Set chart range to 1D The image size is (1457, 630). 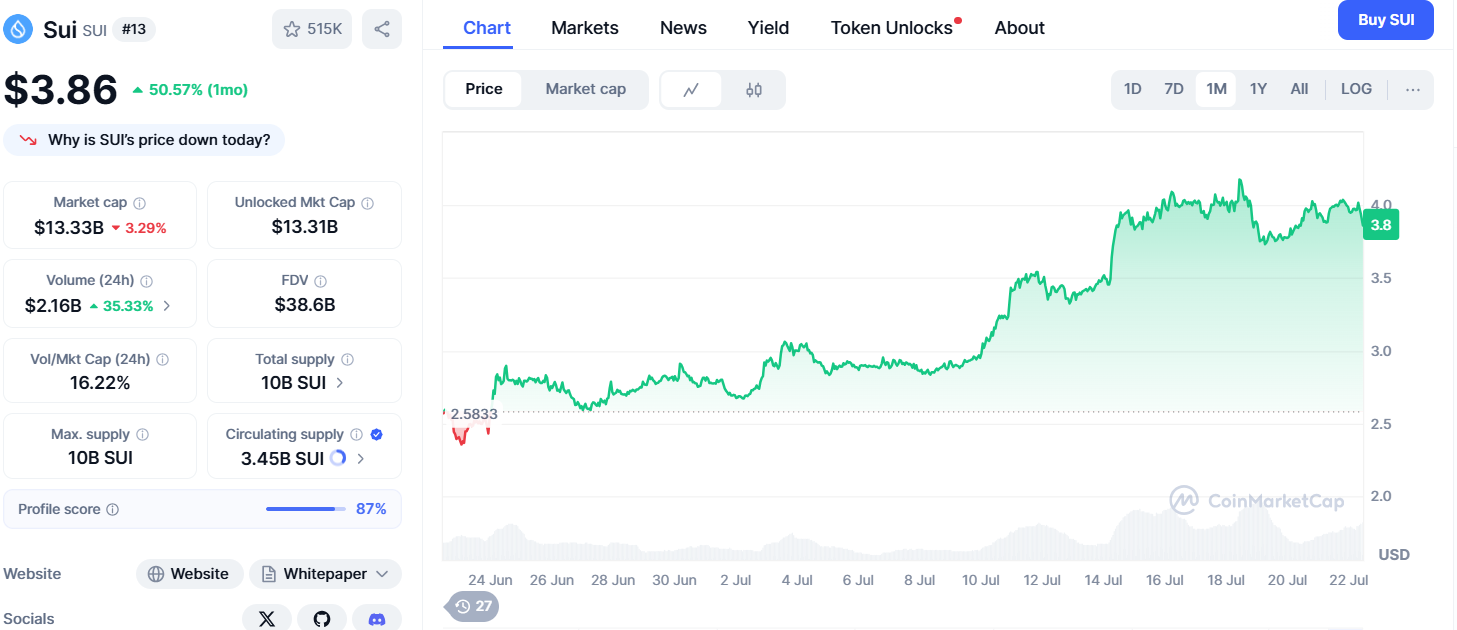(x=1132, y=89)
